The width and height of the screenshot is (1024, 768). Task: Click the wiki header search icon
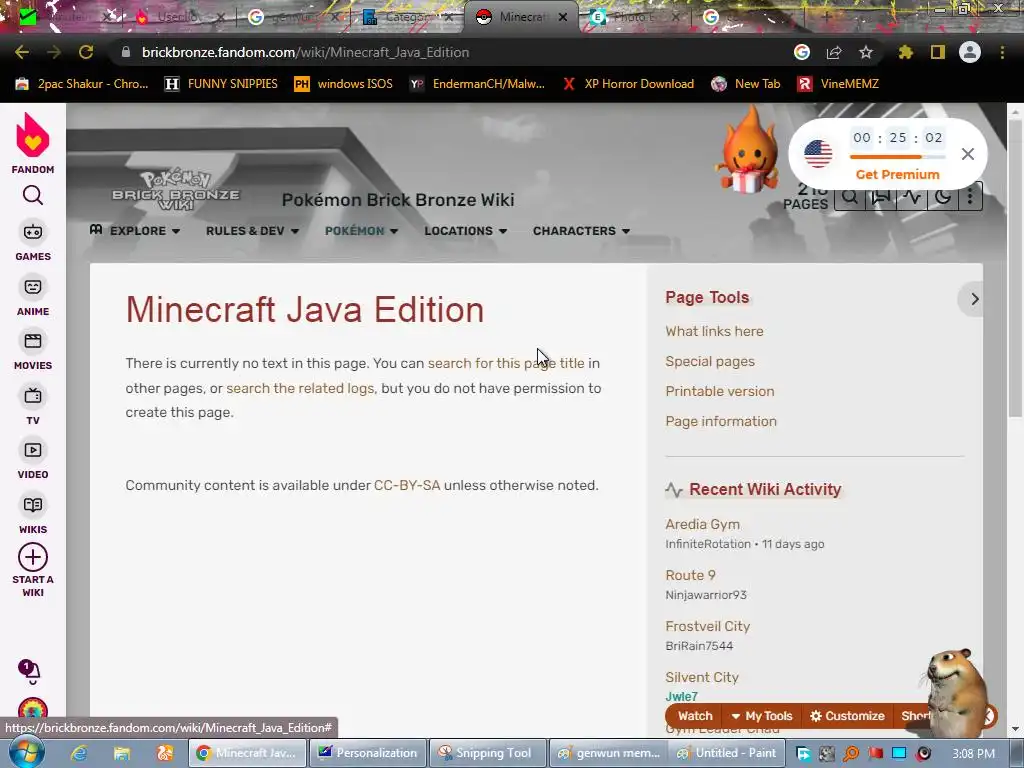pos(850,197)
